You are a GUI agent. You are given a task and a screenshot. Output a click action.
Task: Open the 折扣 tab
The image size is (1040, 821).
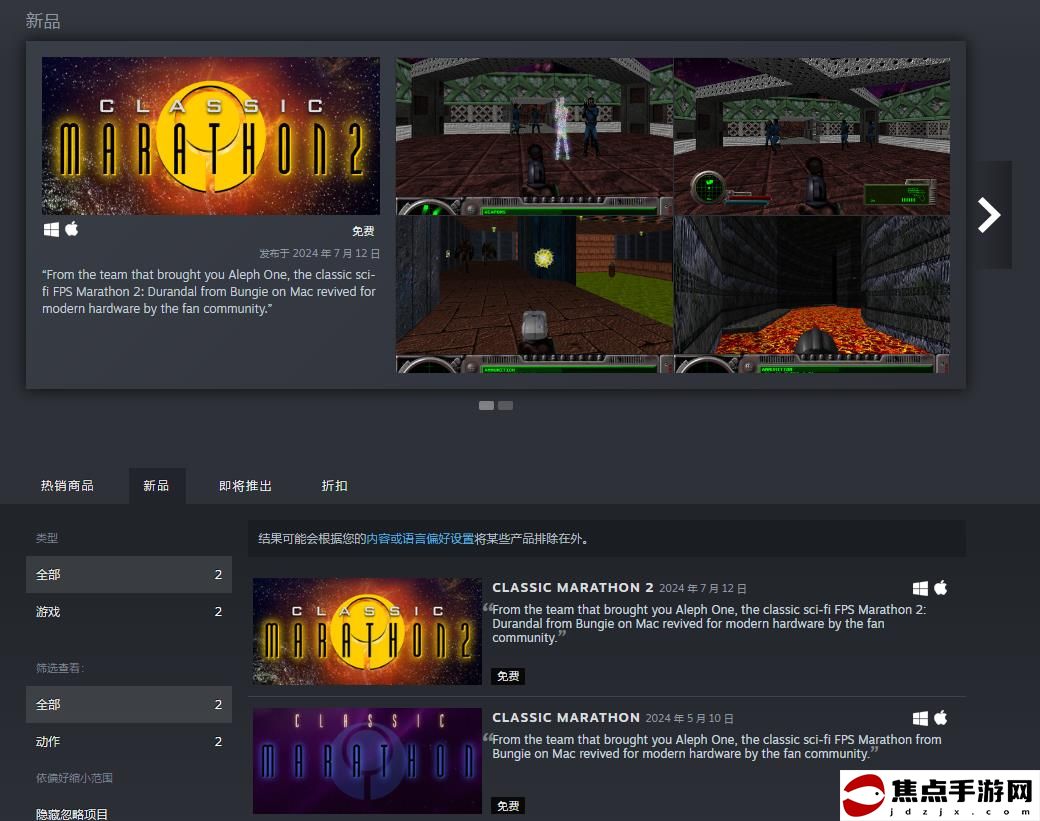pos(334,485)
